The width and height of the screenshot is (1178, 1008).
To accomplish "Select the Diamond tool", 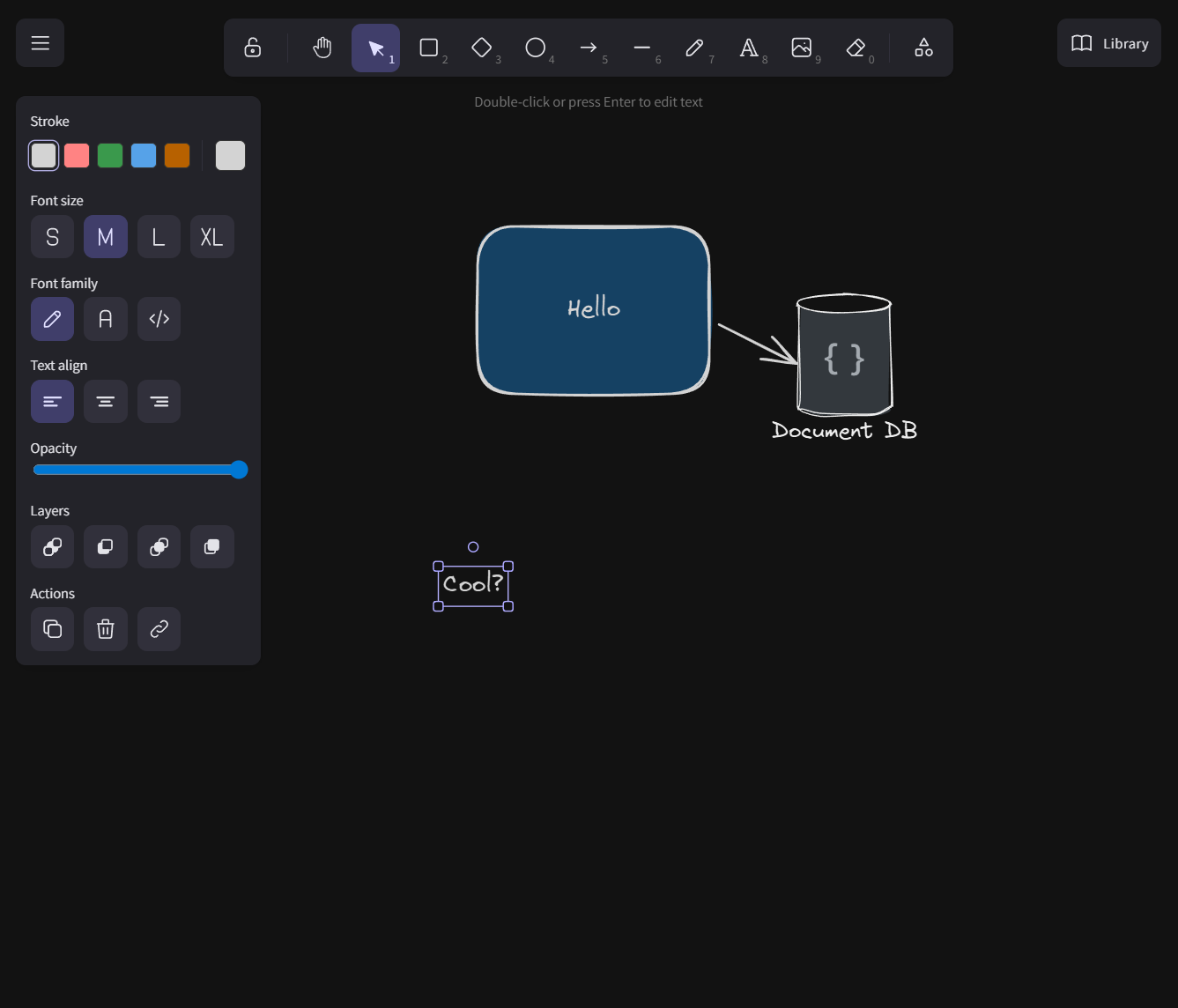I will (484, 48).
